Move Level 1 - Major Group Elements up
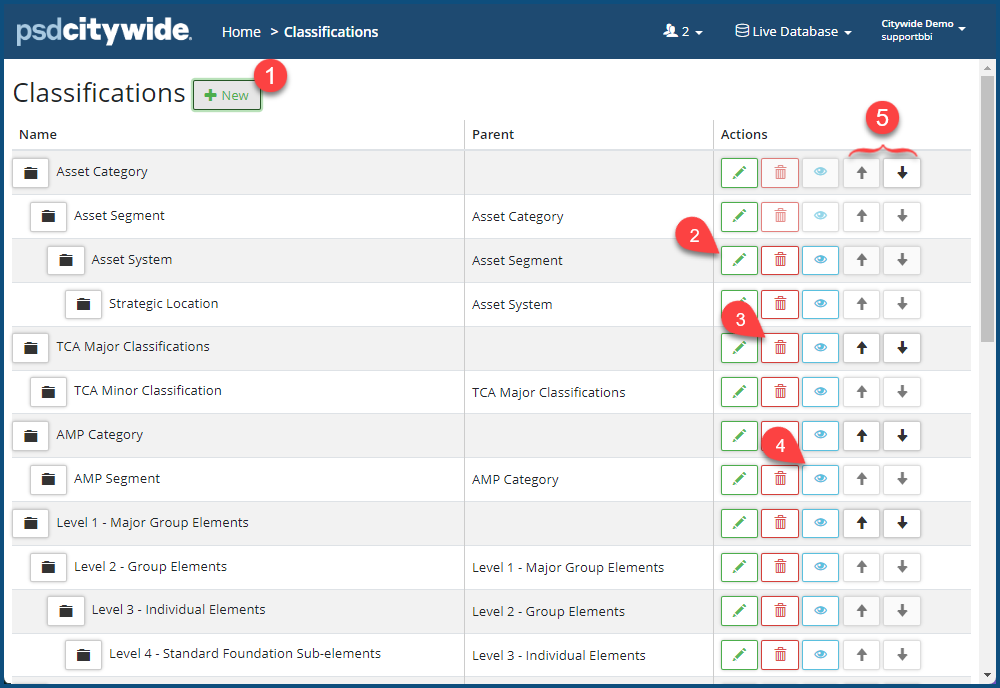 coord(862,523)
